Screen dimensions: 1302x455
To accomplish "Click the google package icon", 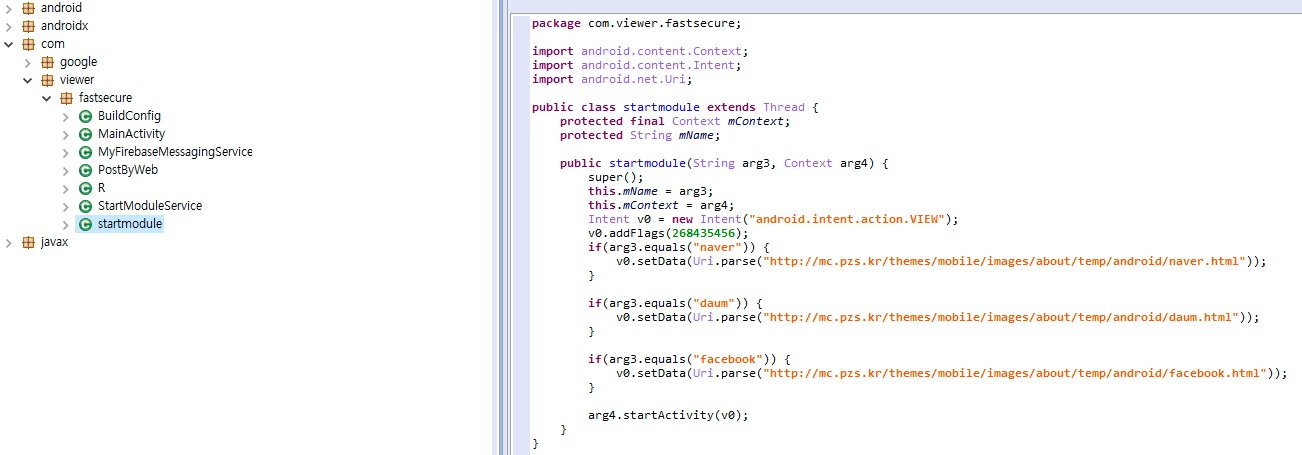I will point(47,62).
